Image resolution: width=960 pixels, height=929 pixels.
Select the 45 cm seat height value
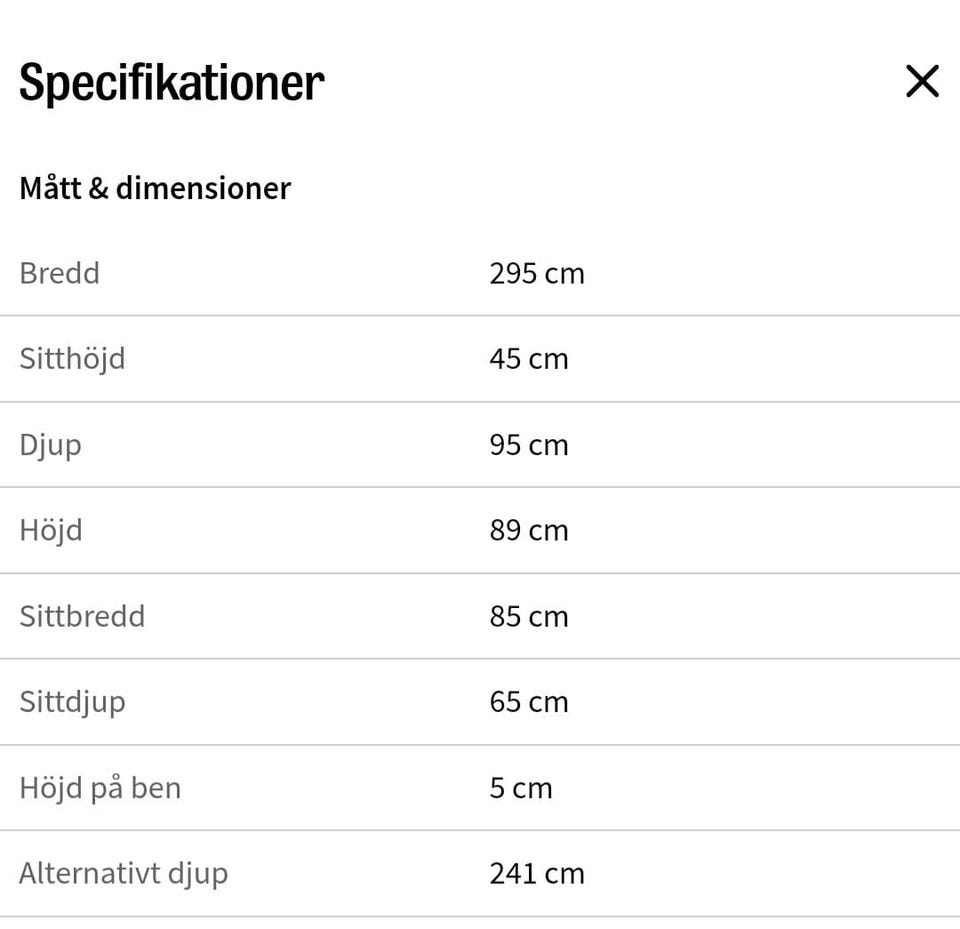point(529,359)
